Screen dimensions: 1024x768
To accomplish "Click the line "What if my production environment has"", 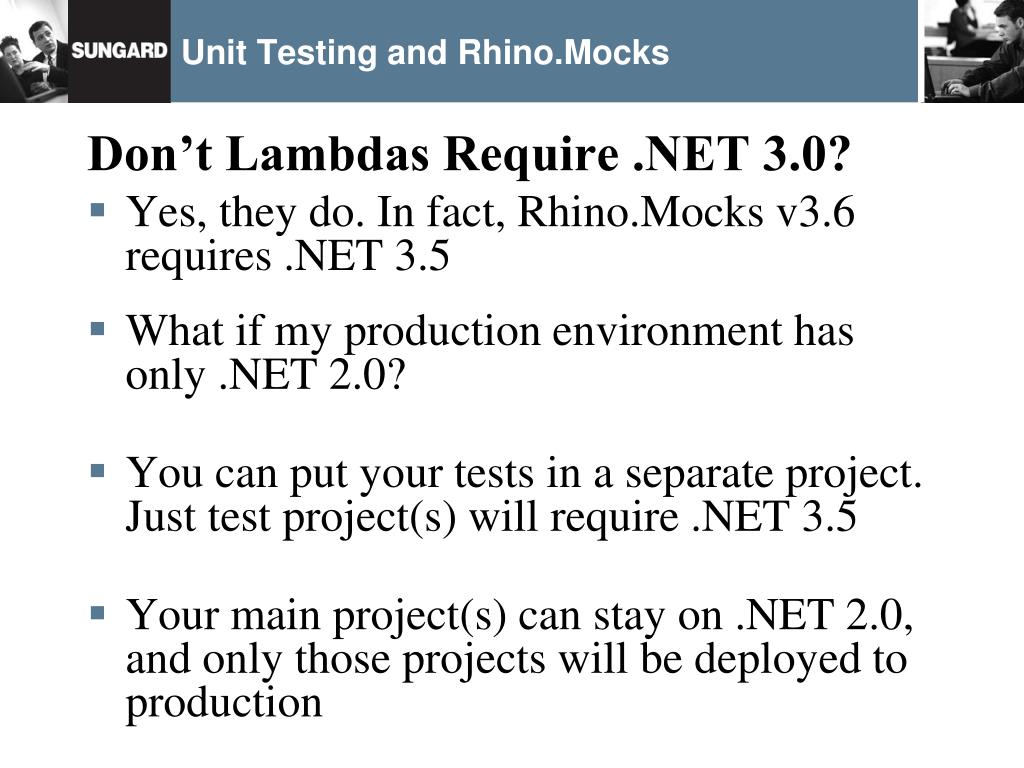I will tap(489, 331).
